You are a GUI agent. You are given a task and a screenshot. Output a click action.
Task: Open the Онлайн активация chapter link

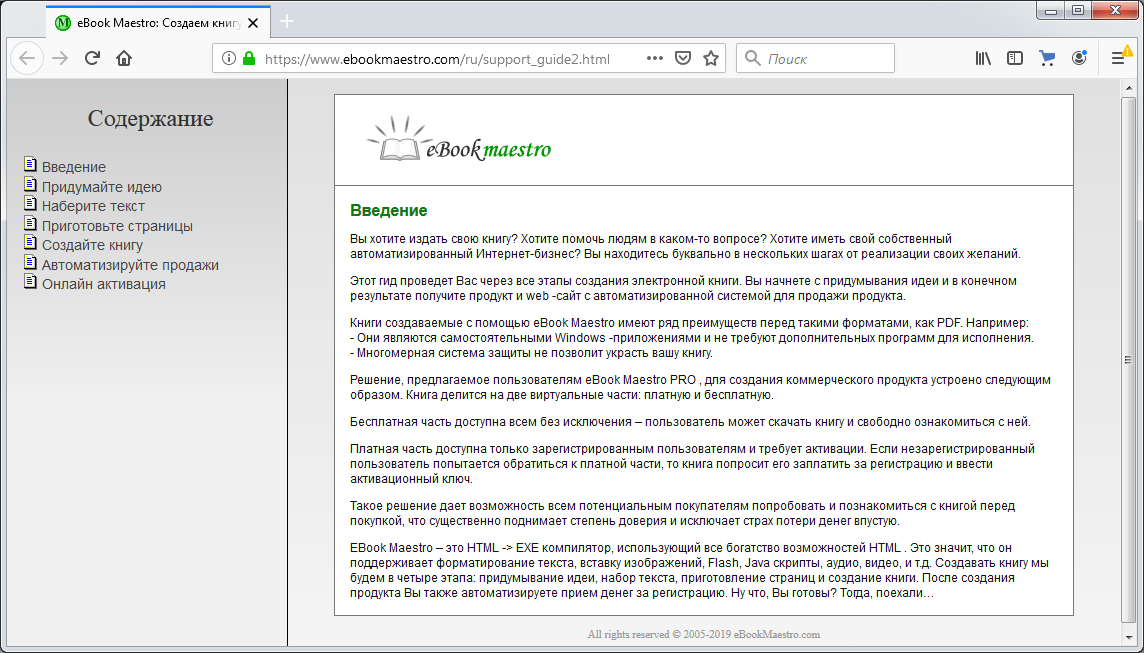pos(104,284)
